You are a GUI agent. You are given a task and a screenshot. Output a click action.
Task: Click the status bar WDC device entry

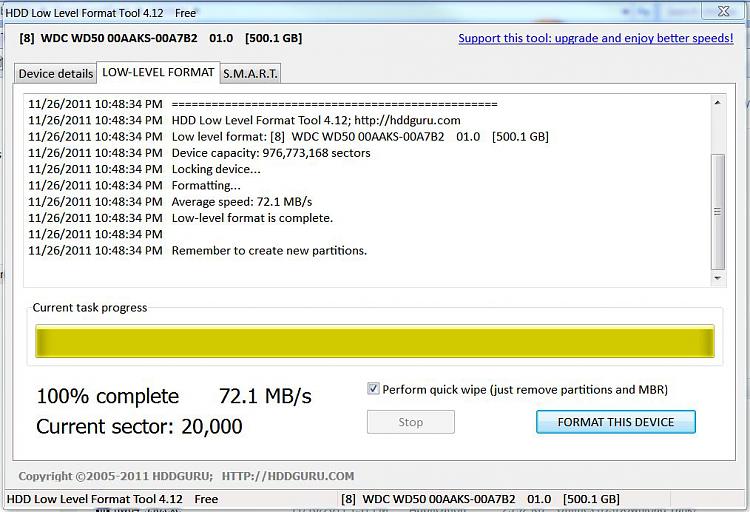tap(480, 499)
